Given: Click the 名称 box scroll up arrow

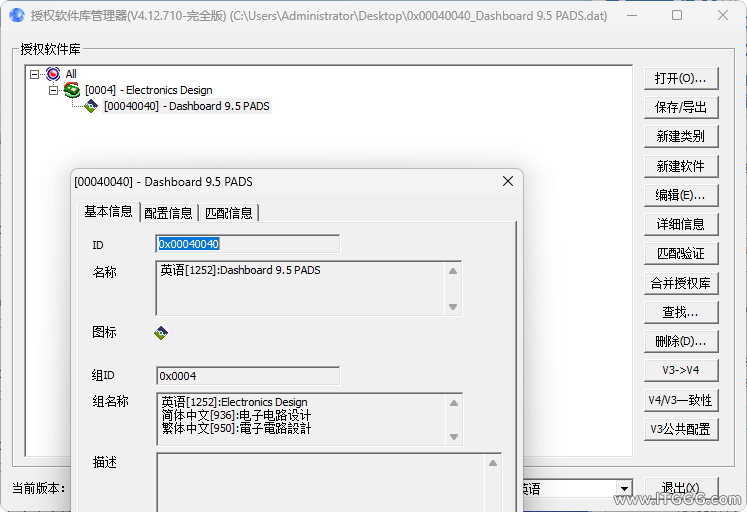Looking at the screenshot, I should (453, 271).
